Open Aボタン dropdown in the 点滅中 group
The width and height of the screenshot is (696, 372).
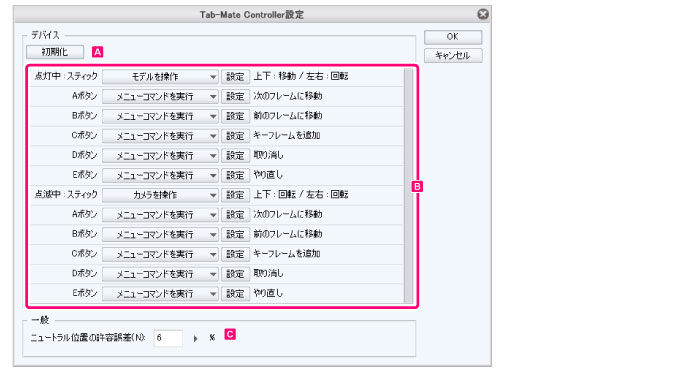point(160,214)
